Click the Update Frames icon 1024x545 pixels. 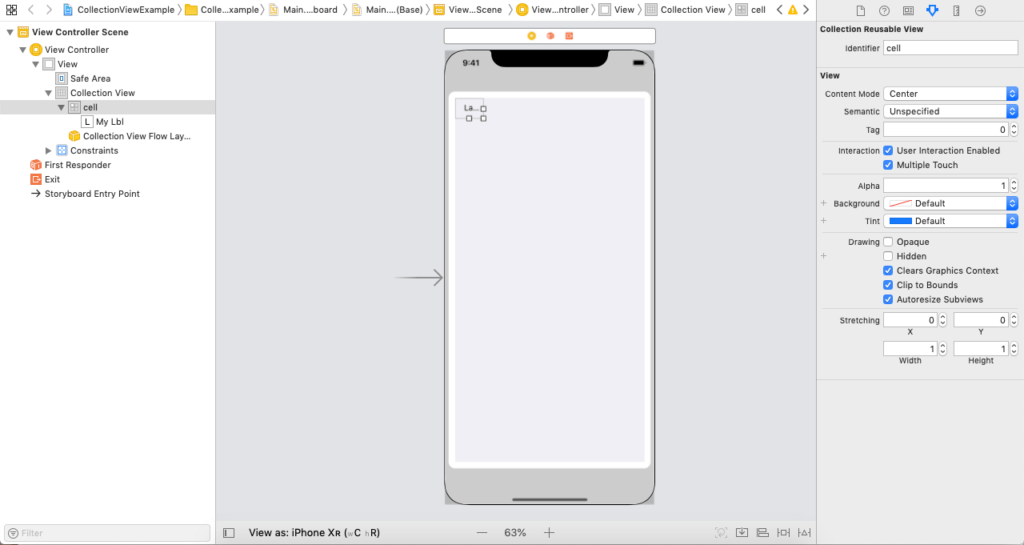click(721, 533)
